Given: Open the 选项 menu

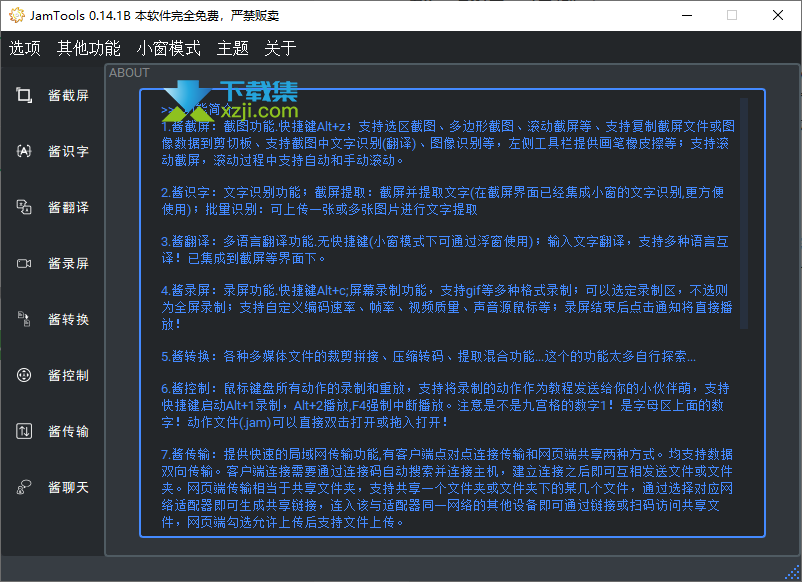Looking at the screenshot, I should pos(25,48).
